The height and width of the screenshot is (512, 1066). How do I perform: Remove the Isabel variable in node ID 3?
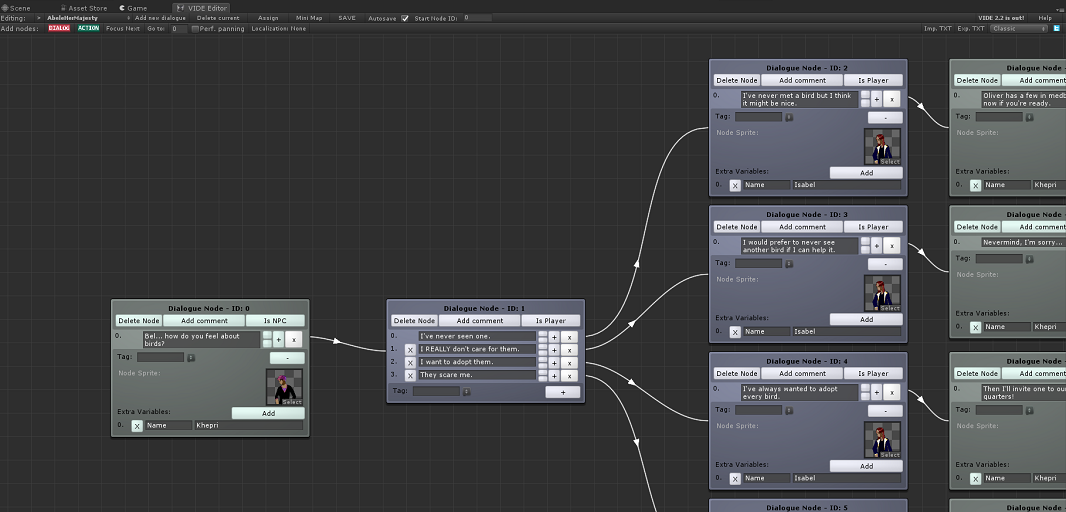tap(735, 332)
